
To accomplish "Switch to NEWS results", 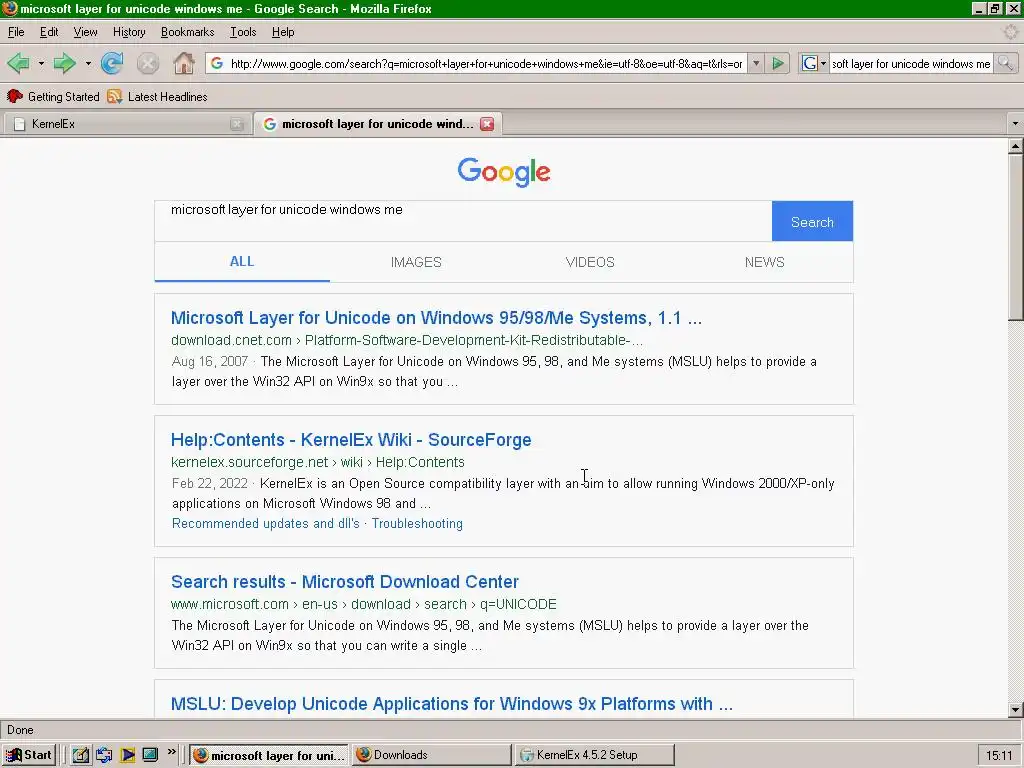I will click(764, 262).
